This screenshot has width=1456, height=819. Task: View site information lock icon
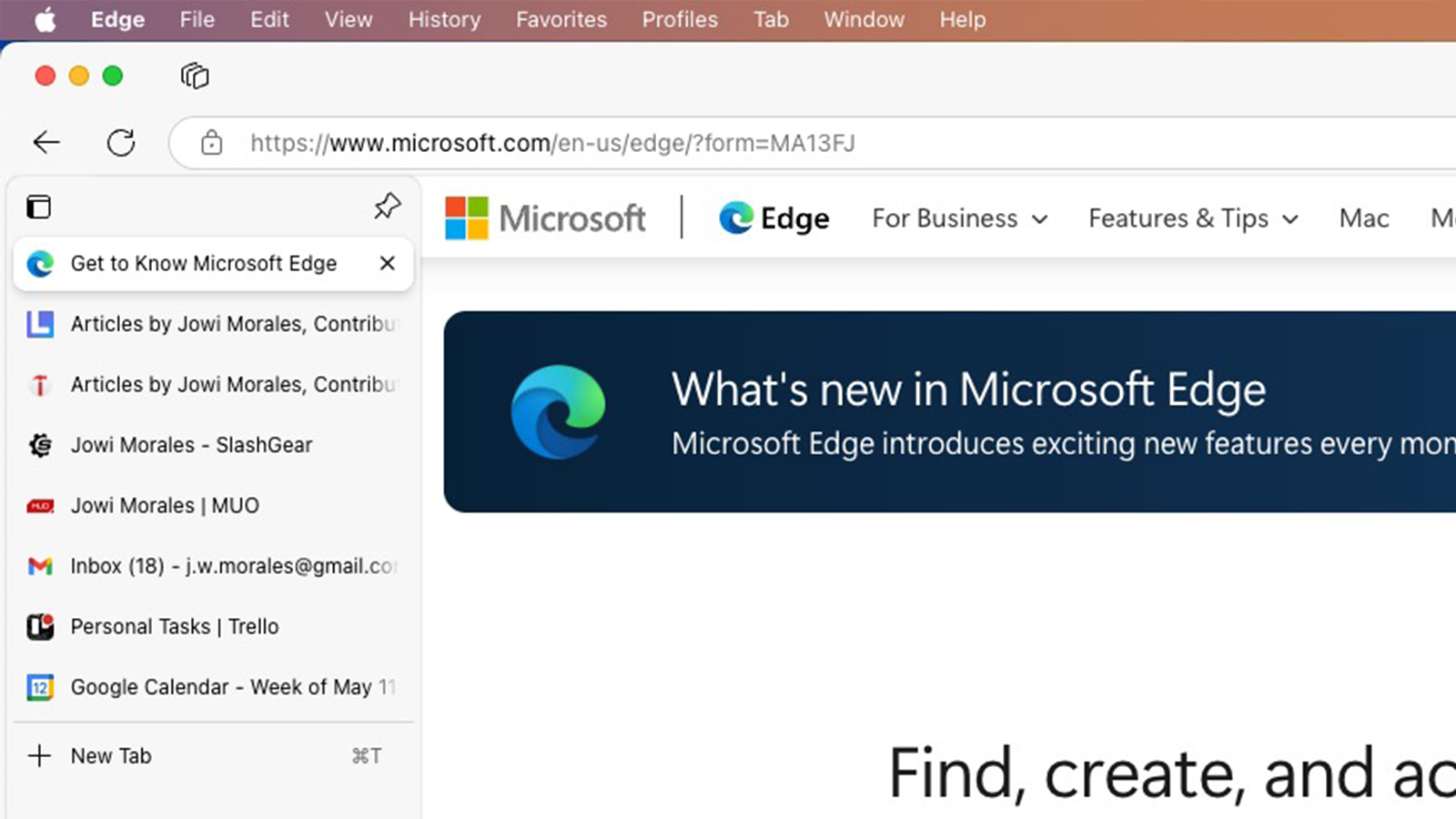coord(211,143)
